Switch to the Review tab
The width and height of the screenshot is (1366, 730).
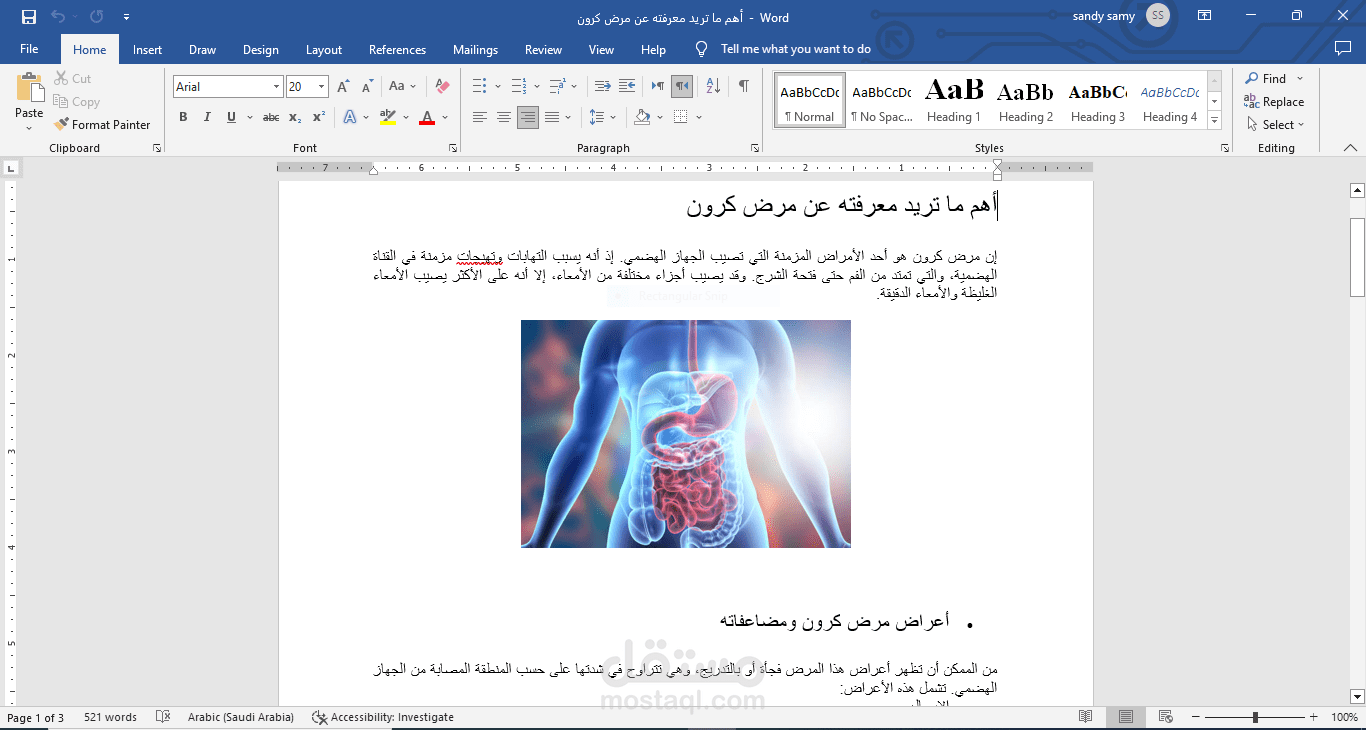[x=543, y=50]
